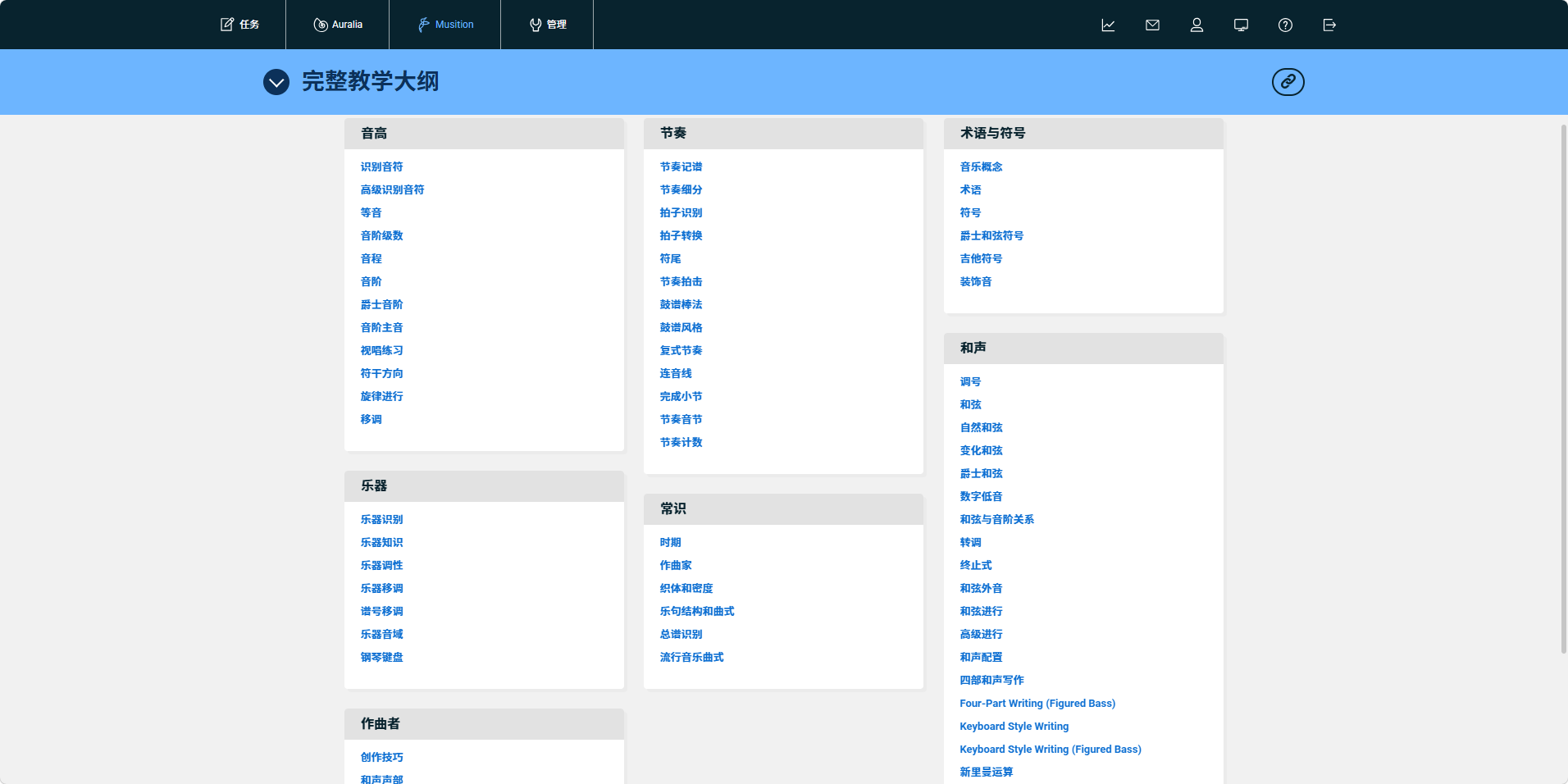Viewport: 1568px width, 784px height.
Task: Open the 流行音乐曲式 topic
Action: click(x=691, y=657)
